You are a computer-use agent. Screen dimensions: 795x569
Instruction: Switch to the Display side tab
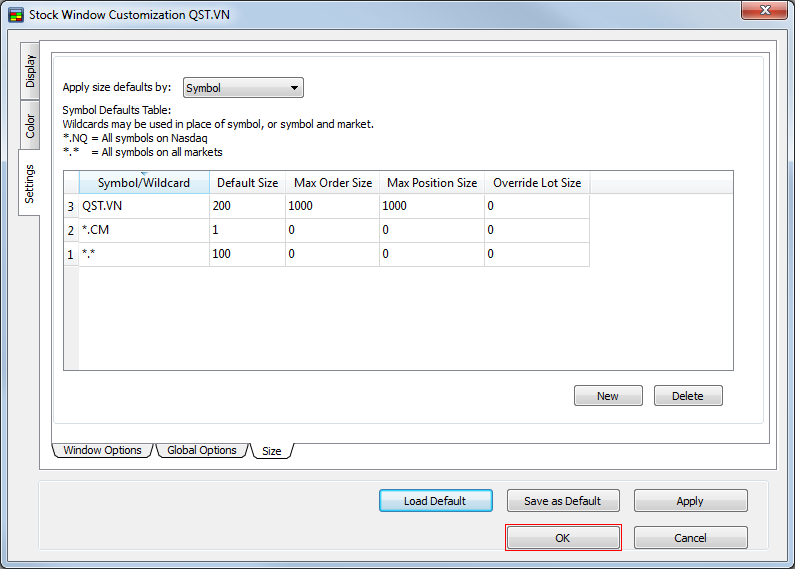31,71
